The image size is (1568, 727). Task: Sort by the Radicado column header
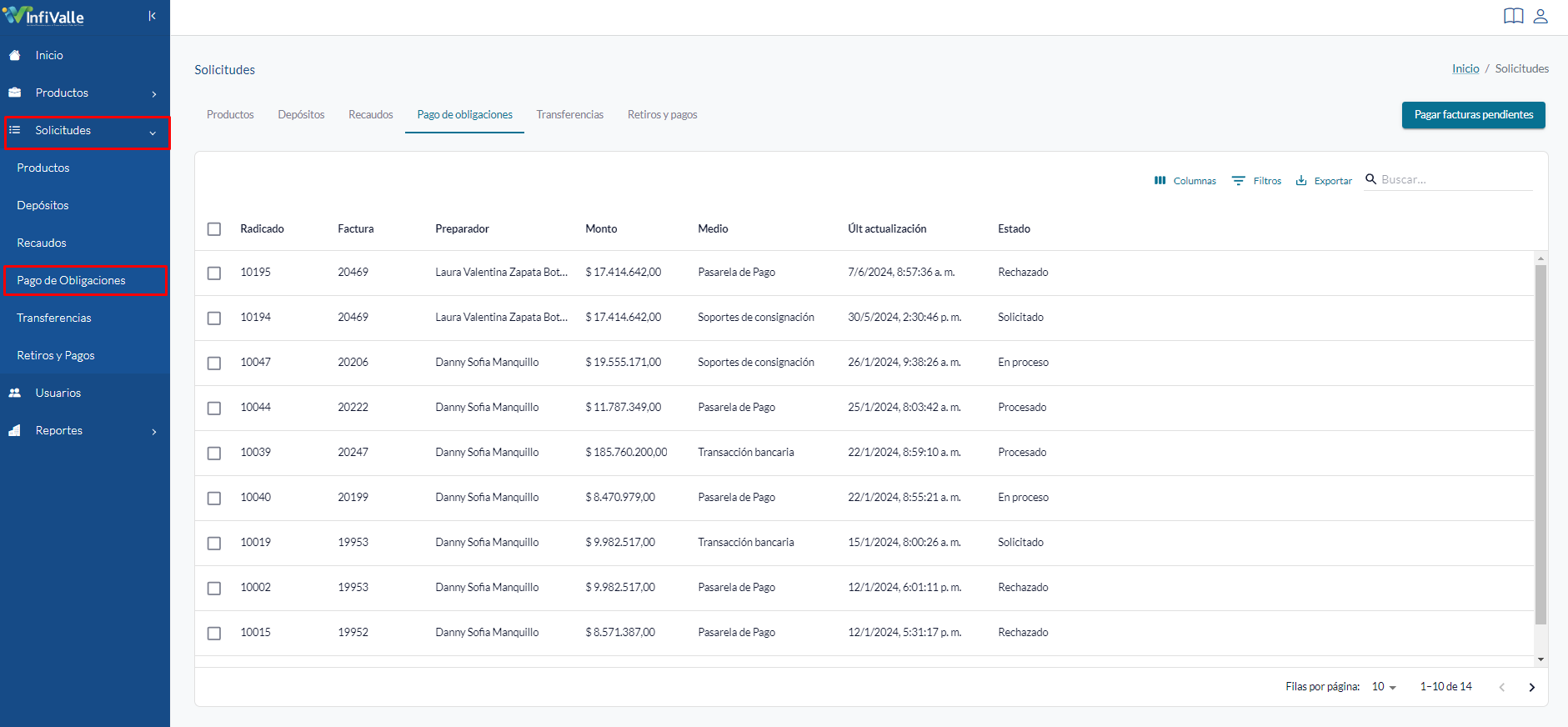click(262, 228)
